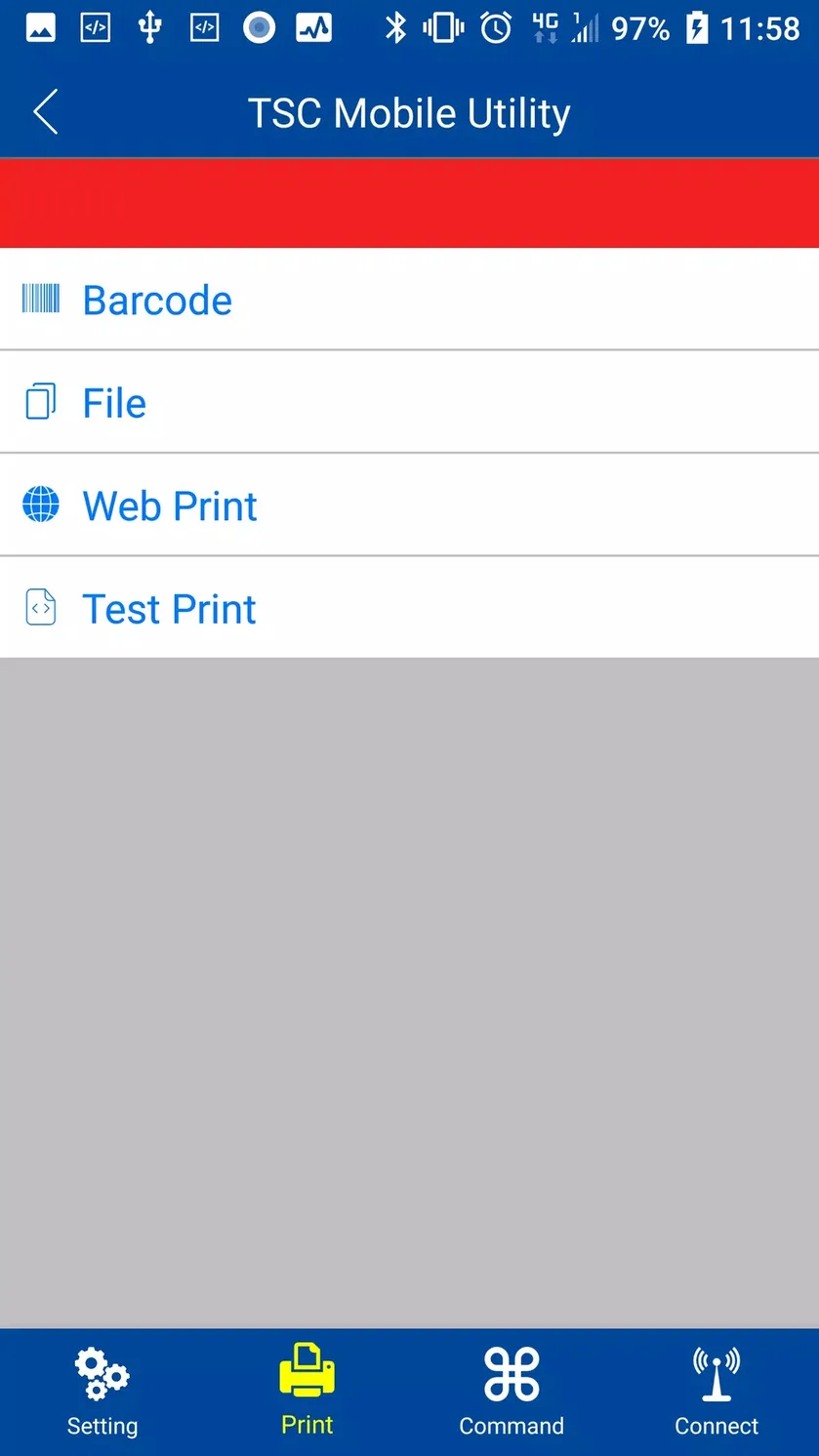Open the File print option
The height and width of the screenshot is (1456, 819).
point(409,402)
